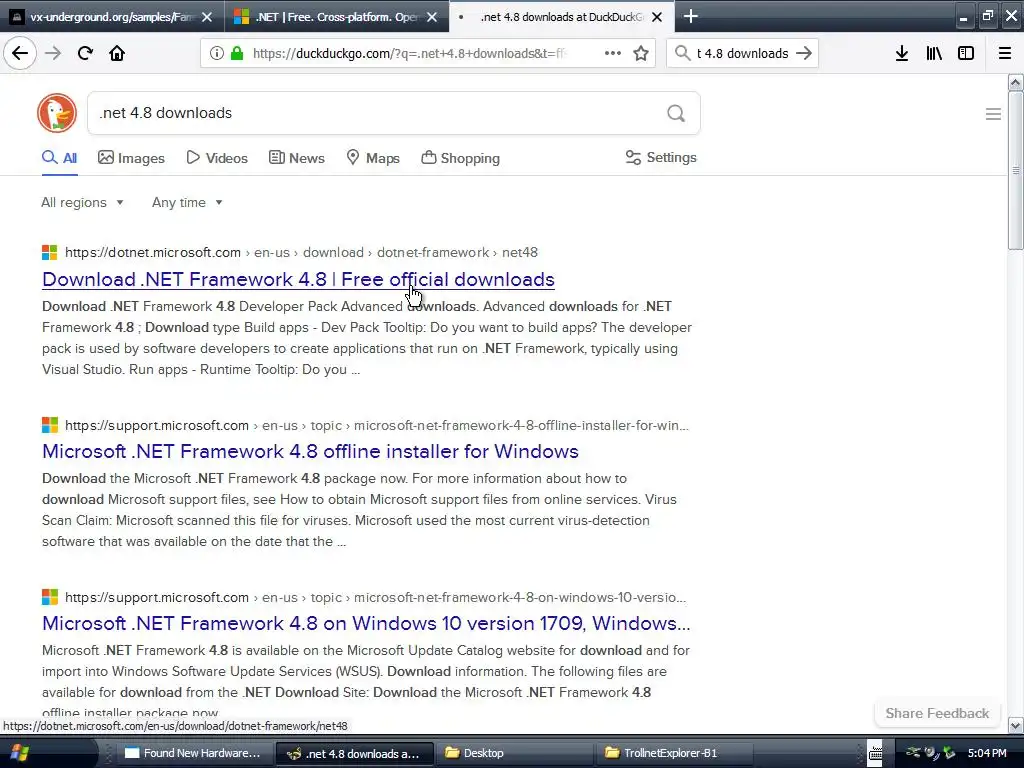
Task: Open a new browser tab
Action: 690,16
